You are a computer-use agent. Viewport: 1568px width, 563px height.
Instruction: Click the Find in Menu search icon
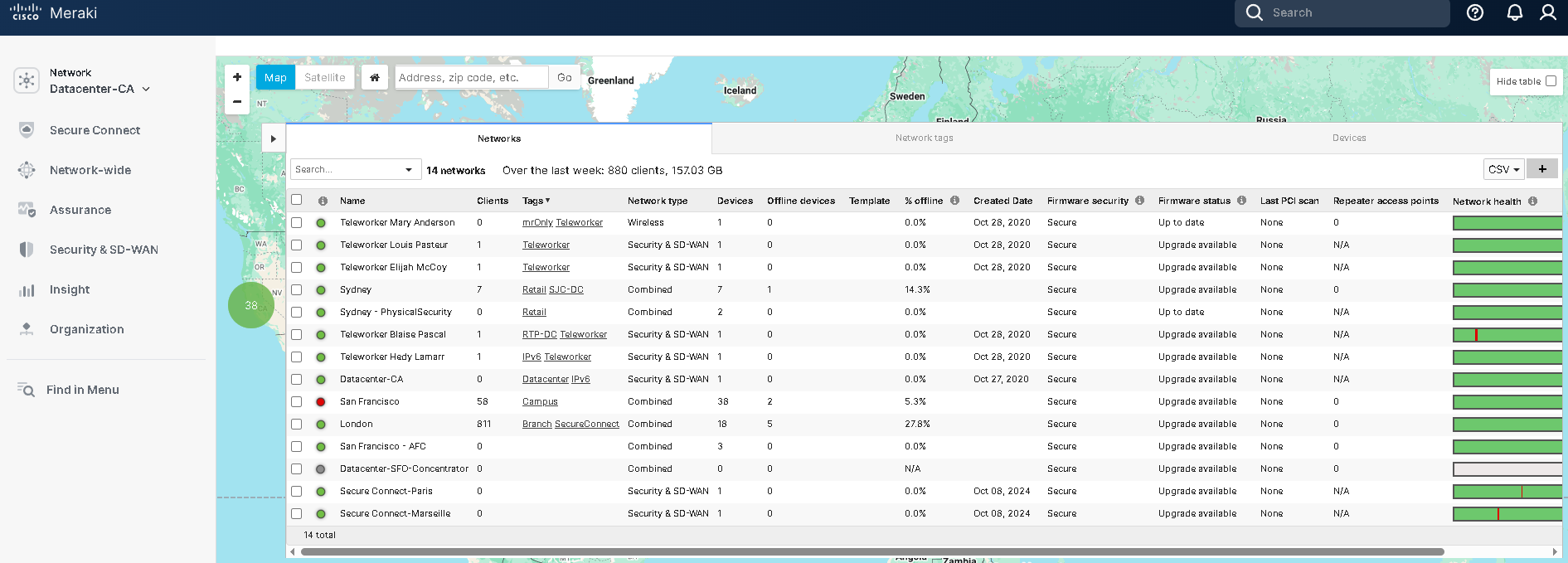click(27, 390)
